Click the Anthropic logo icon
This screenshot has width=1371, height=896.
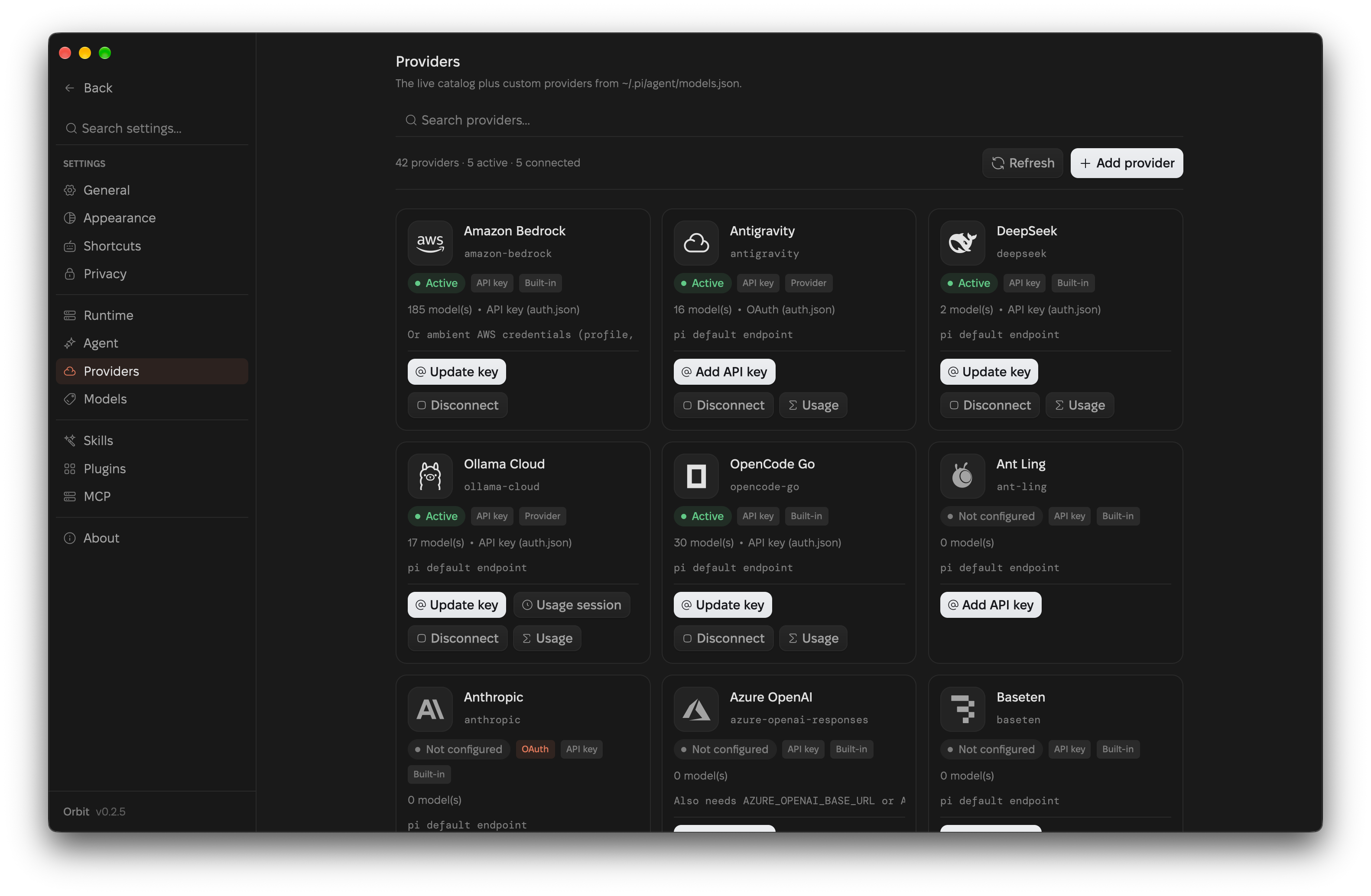tap(430, 709)
